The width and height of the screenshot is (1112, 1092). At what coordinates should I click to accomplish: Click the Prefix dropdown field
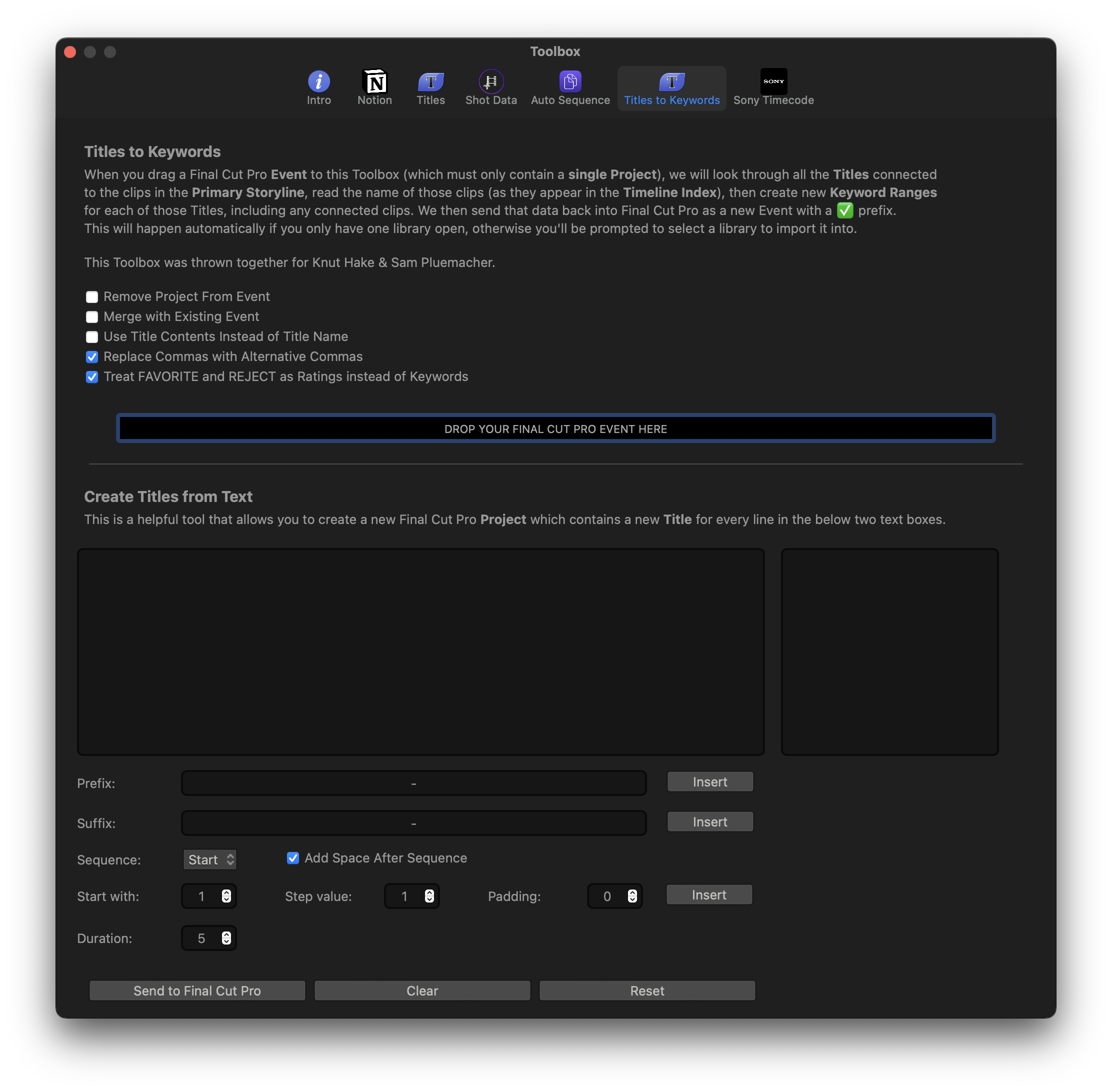click(x=413, y=783)
